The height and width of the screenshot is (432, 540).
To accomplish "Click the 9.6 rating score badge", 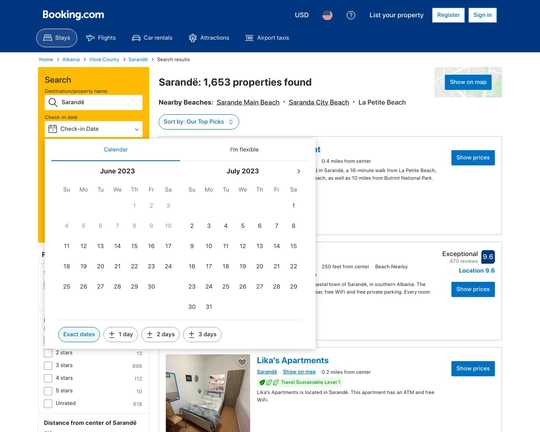I will [x=488, y=257].
